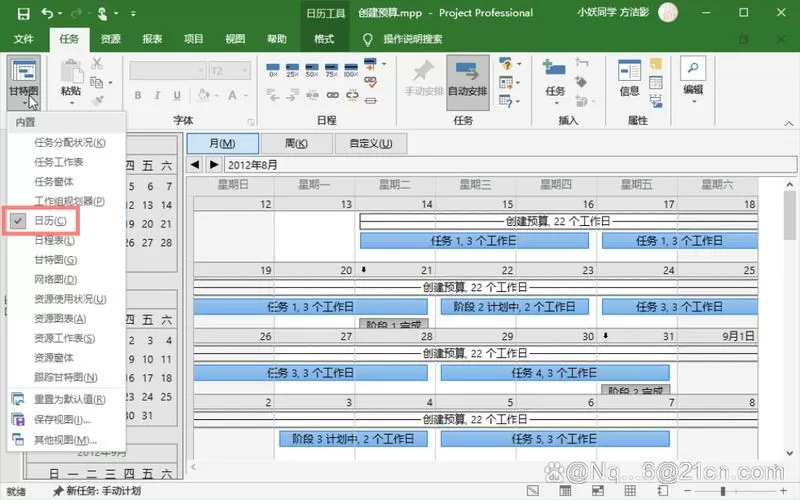Click the Indent task icon
This screenshot has height=500, width=800.
click(292, 95)
